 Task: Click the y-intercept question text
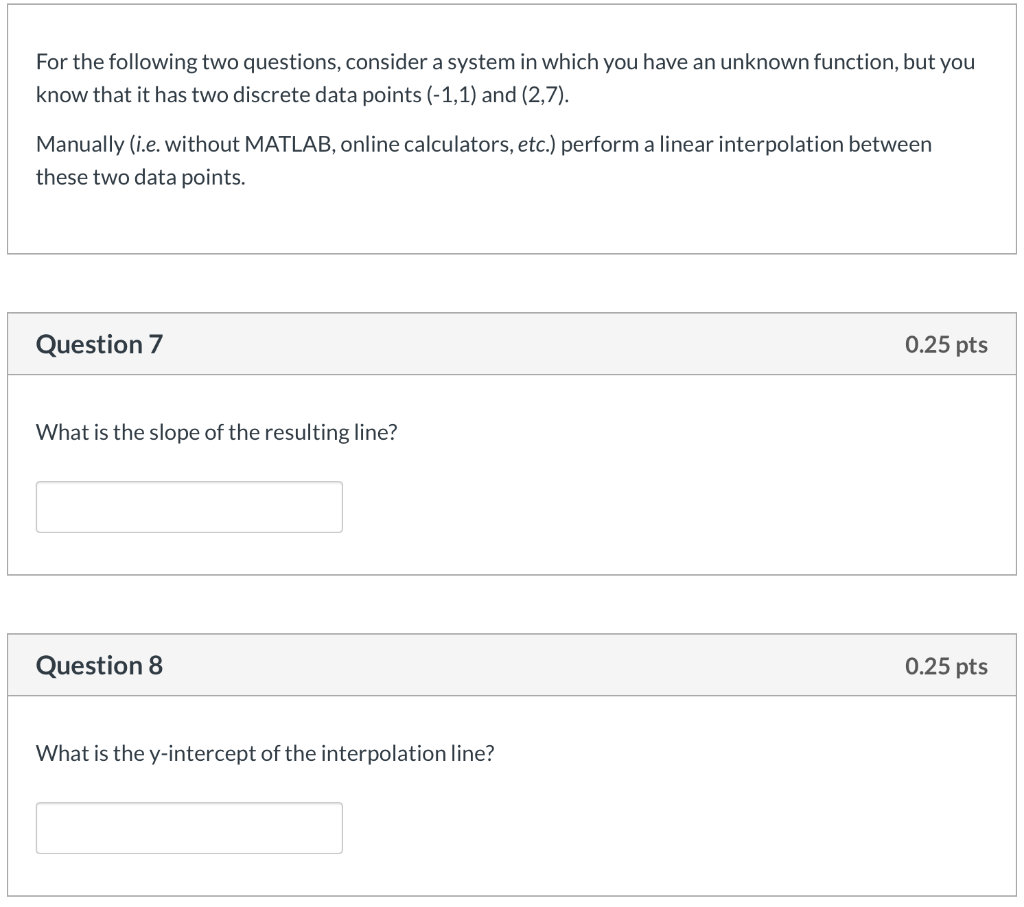point(264,753)
